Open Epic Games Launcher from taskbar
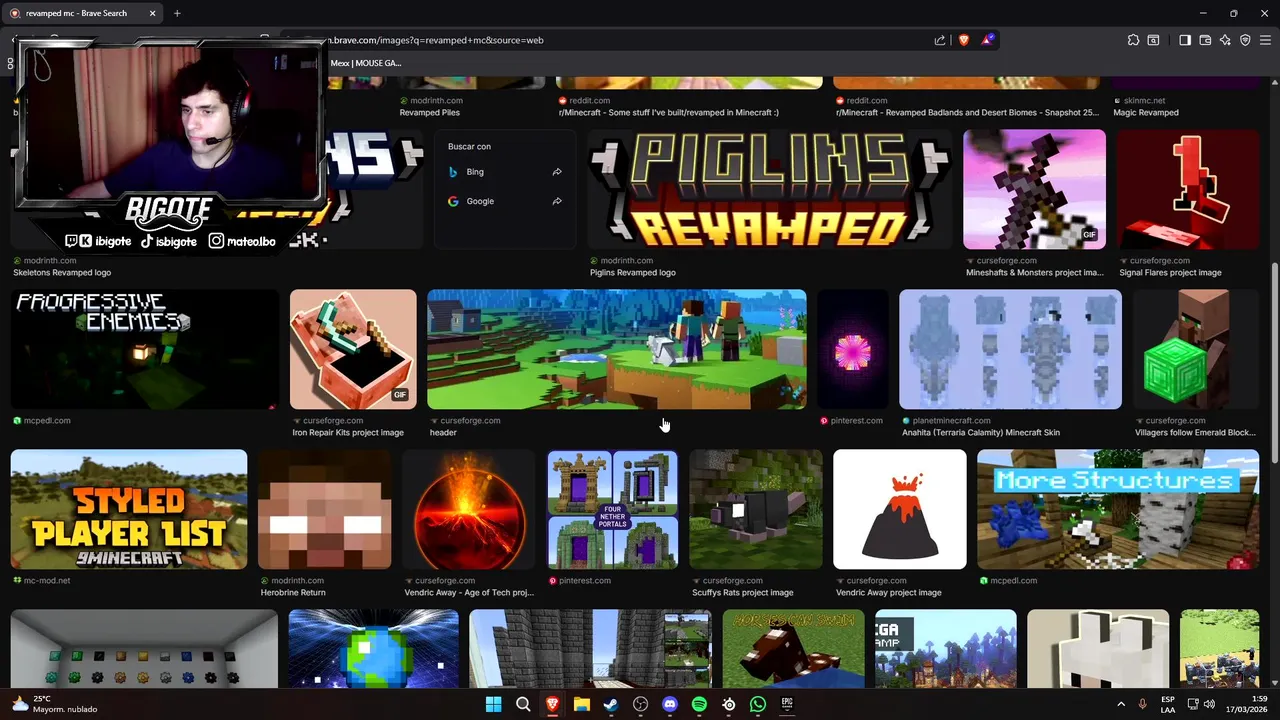This screenshot has width=1280, height=720. 787,704
